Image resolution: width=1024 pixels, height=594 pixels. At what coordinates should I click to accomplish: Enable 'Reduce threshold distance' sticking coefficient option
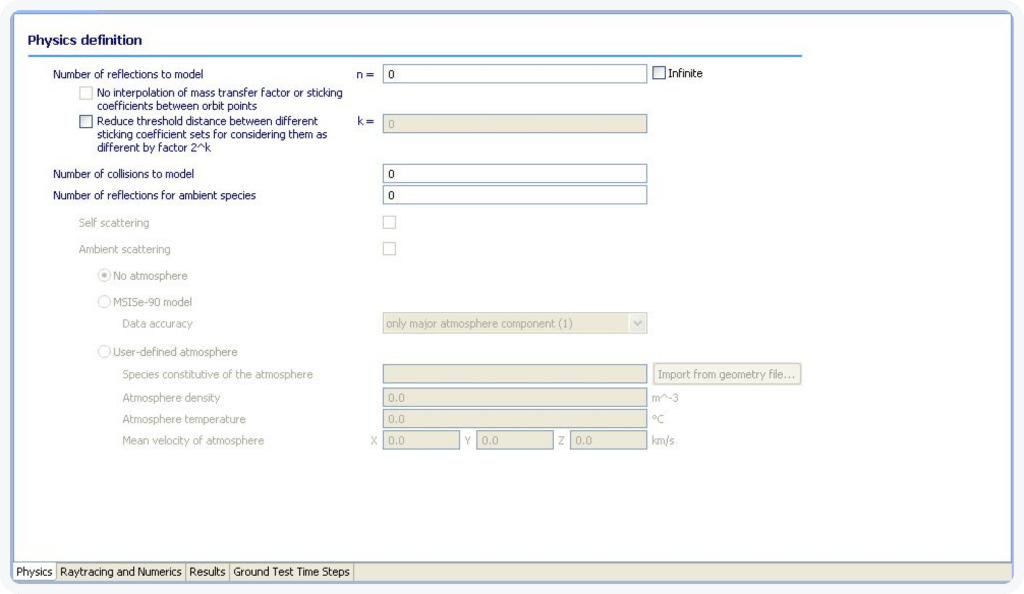coord(86,121)
